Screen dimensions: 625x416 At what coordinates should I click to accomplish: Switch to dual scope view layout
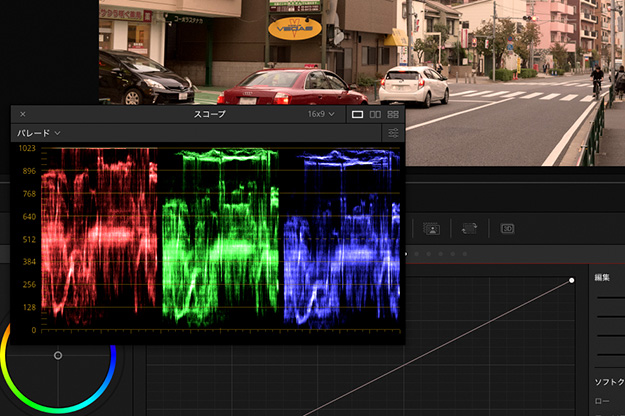(375, 115)
